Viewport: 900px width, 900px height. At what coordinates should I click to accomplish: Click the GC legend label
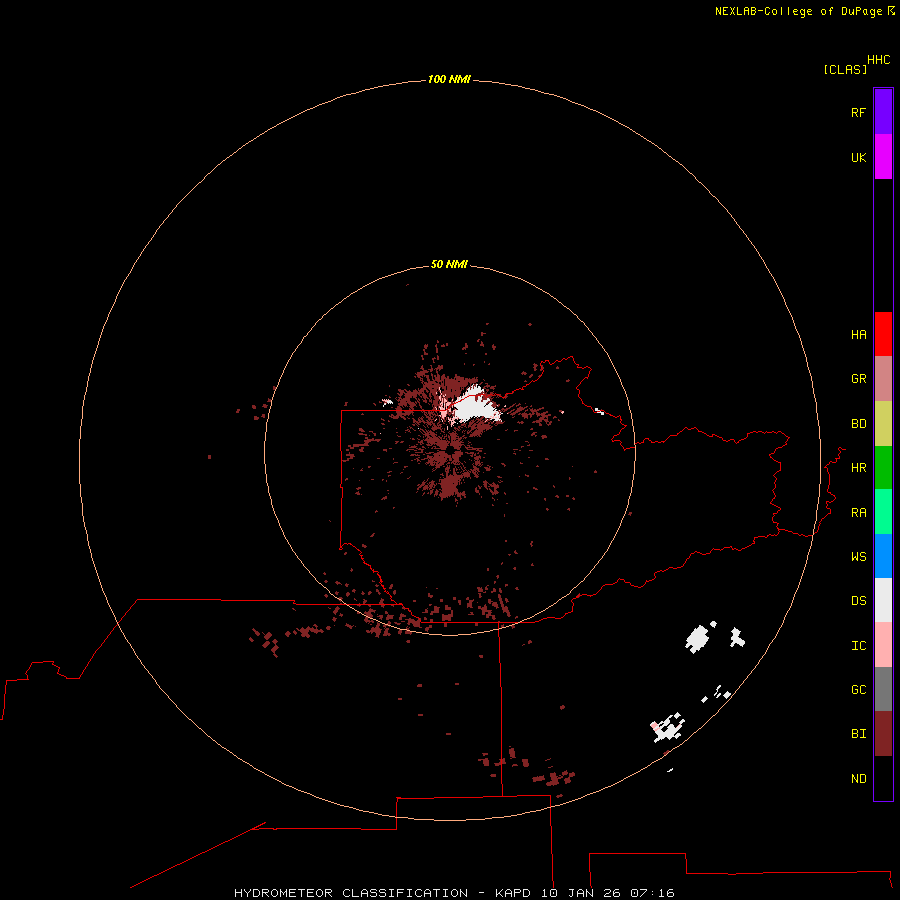tap(859, 689)
